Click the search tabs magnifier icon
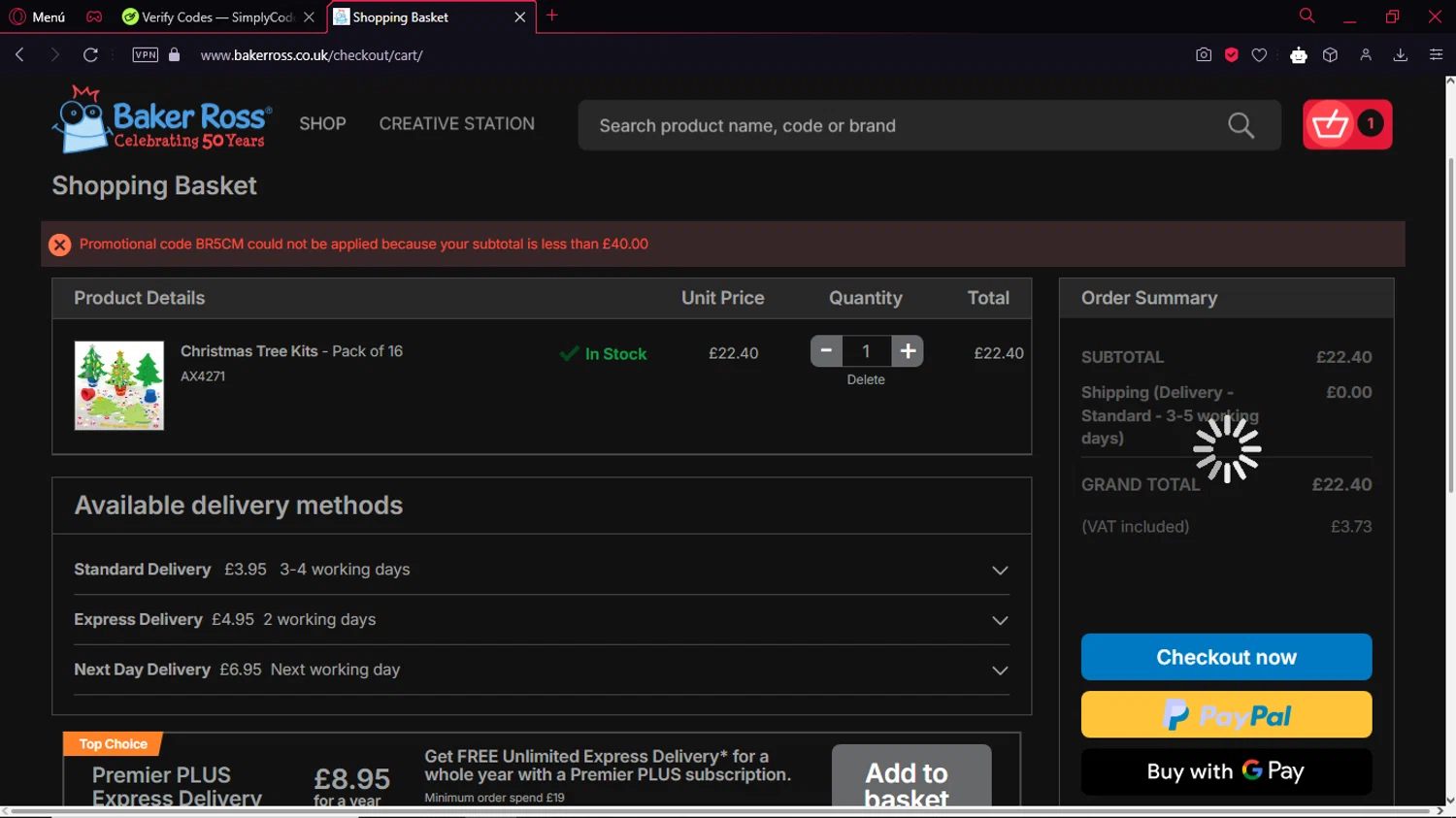 point(1307,16)
